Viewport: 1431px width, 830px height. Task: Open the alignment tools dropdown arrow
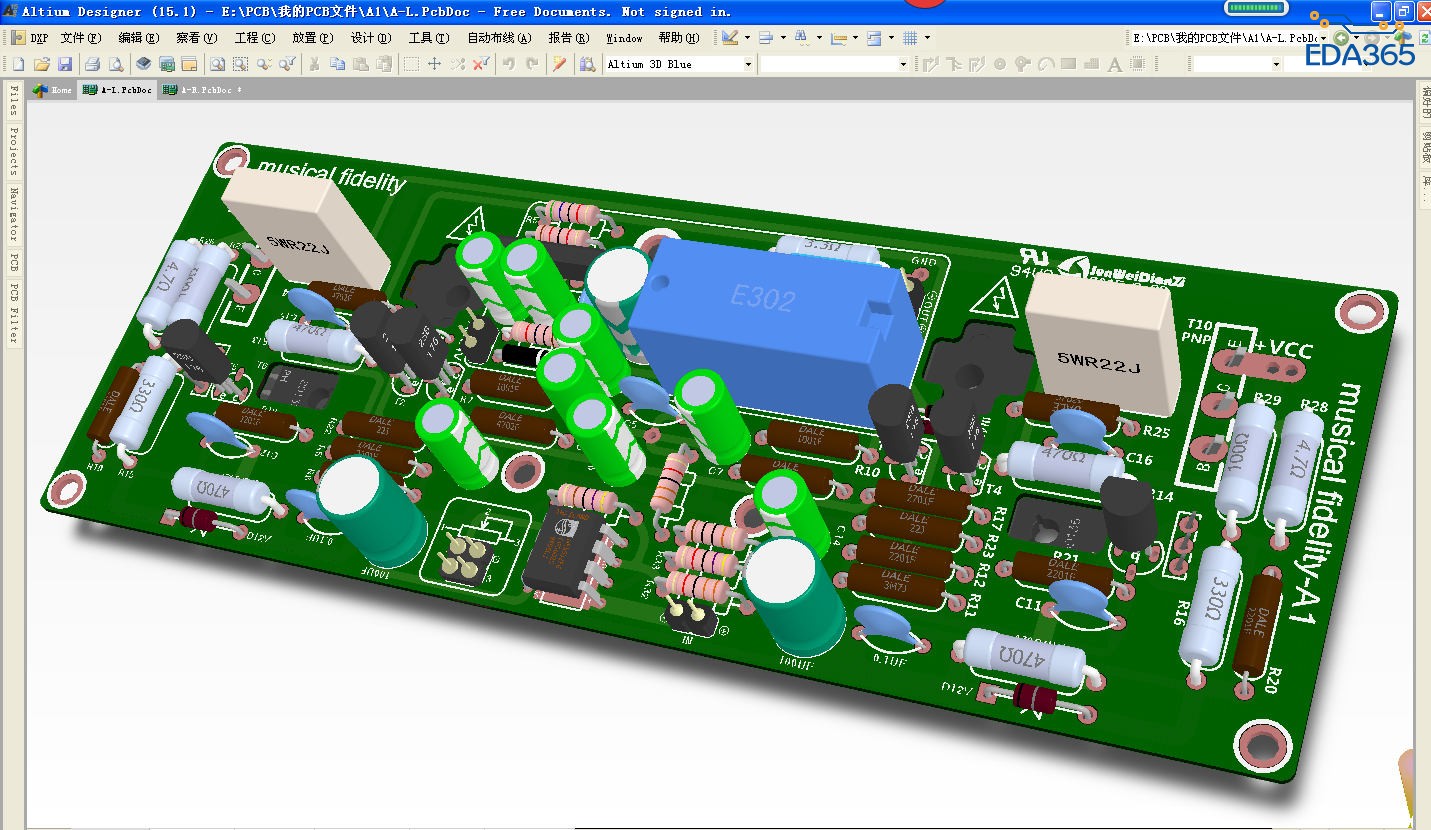(783, 38)
